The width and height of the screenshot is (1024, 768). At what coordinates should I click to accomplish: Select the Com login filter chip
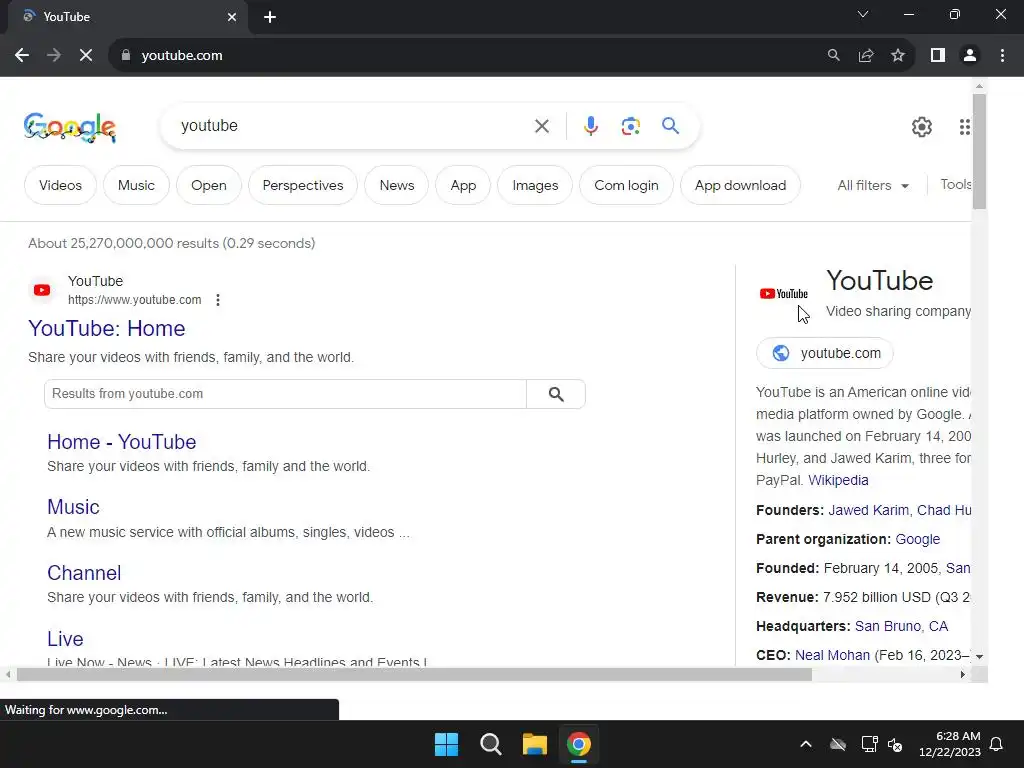(x=626, y=185)
